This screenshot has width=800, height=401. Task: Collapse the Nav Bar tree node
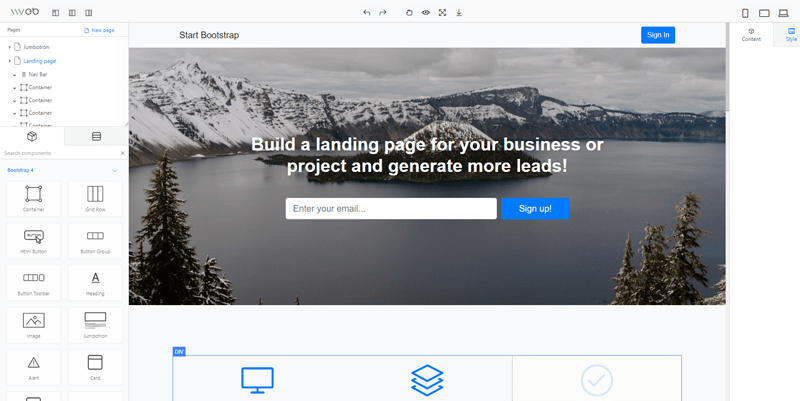click(x=15, y=74)
